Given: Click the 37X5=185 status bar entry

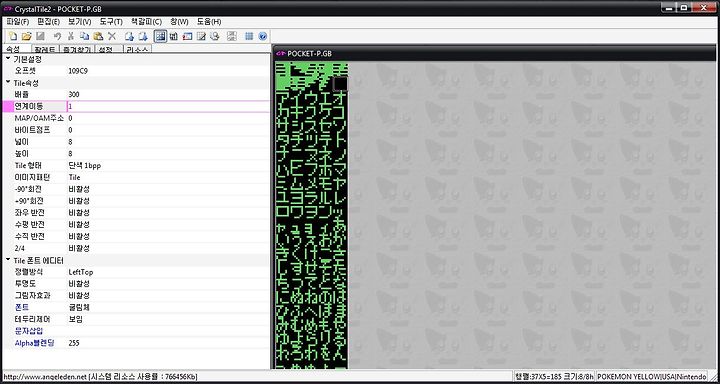Looking at the screenshot, I should (555, 377).
